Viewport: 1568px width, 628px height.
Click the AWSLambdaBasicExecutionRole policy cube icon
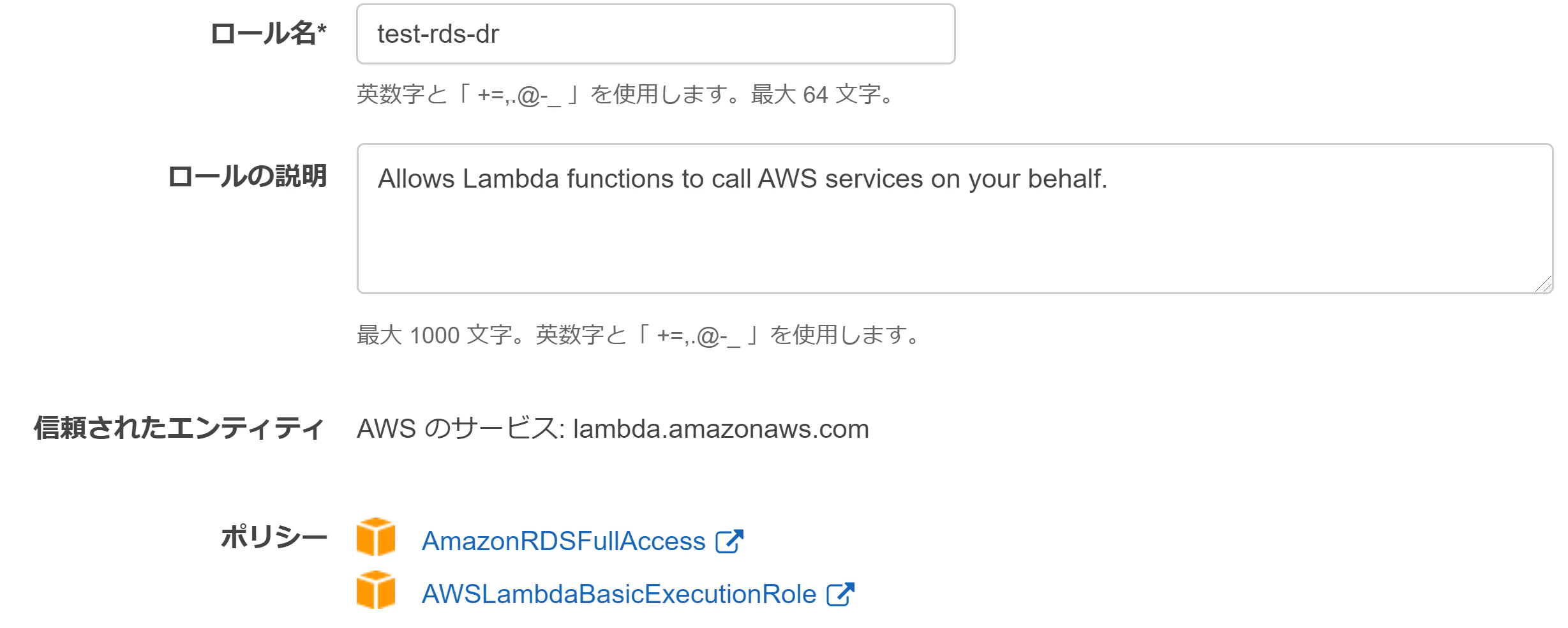click(375, 590)
